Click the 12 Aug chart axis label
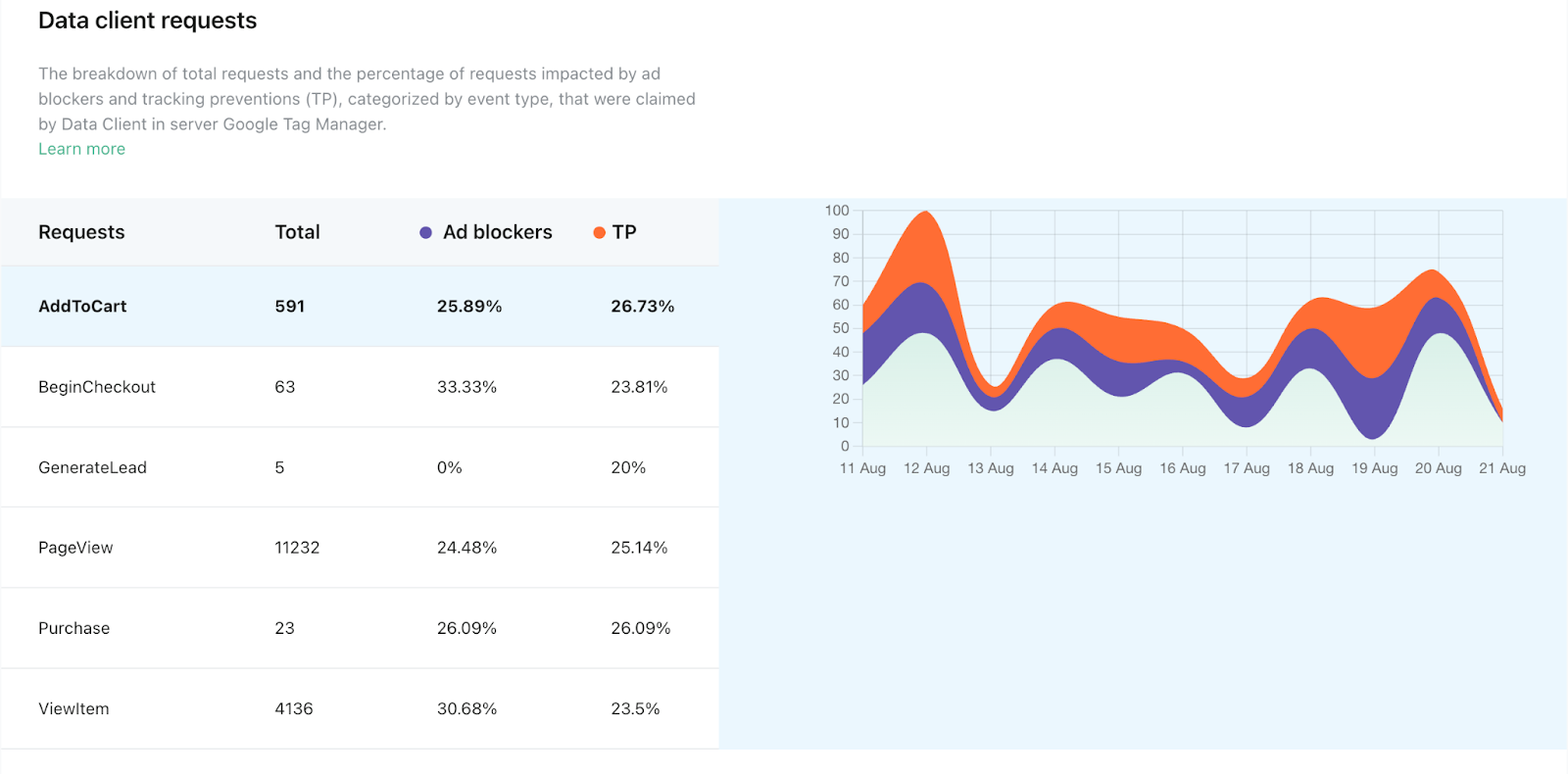The width and height of the screenshot is (1568, 774). pos(926,468)
